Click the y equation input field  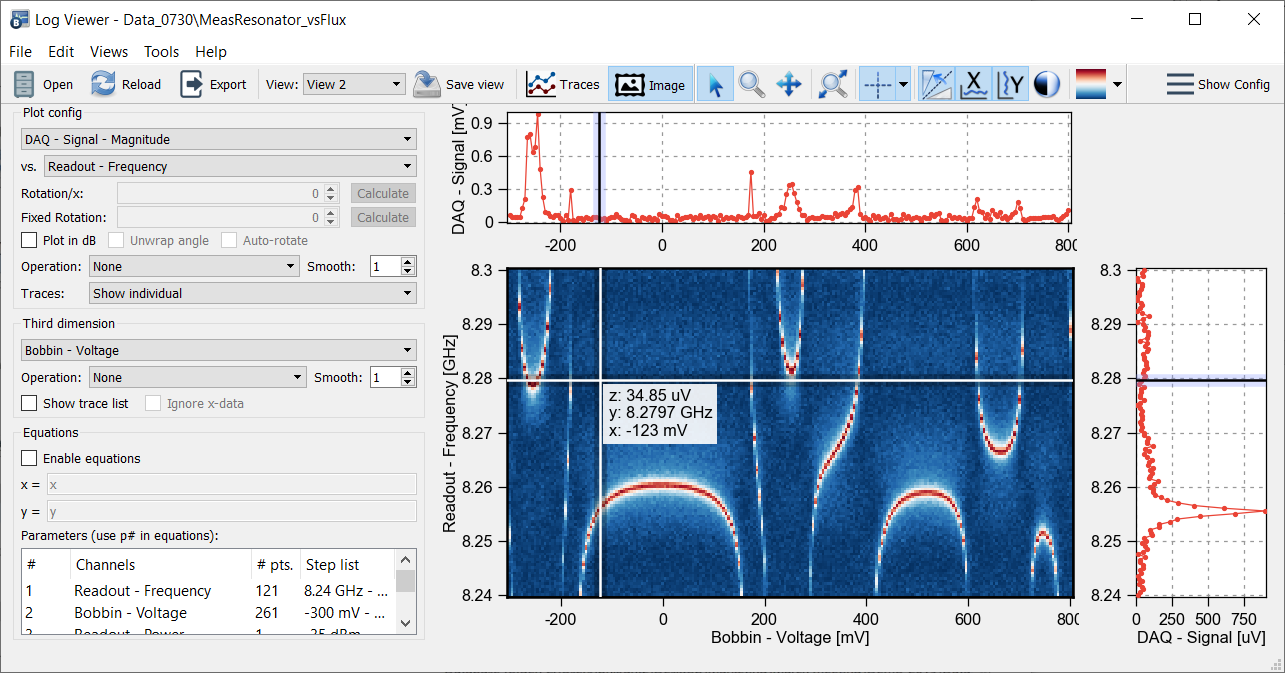pos(230,511)
